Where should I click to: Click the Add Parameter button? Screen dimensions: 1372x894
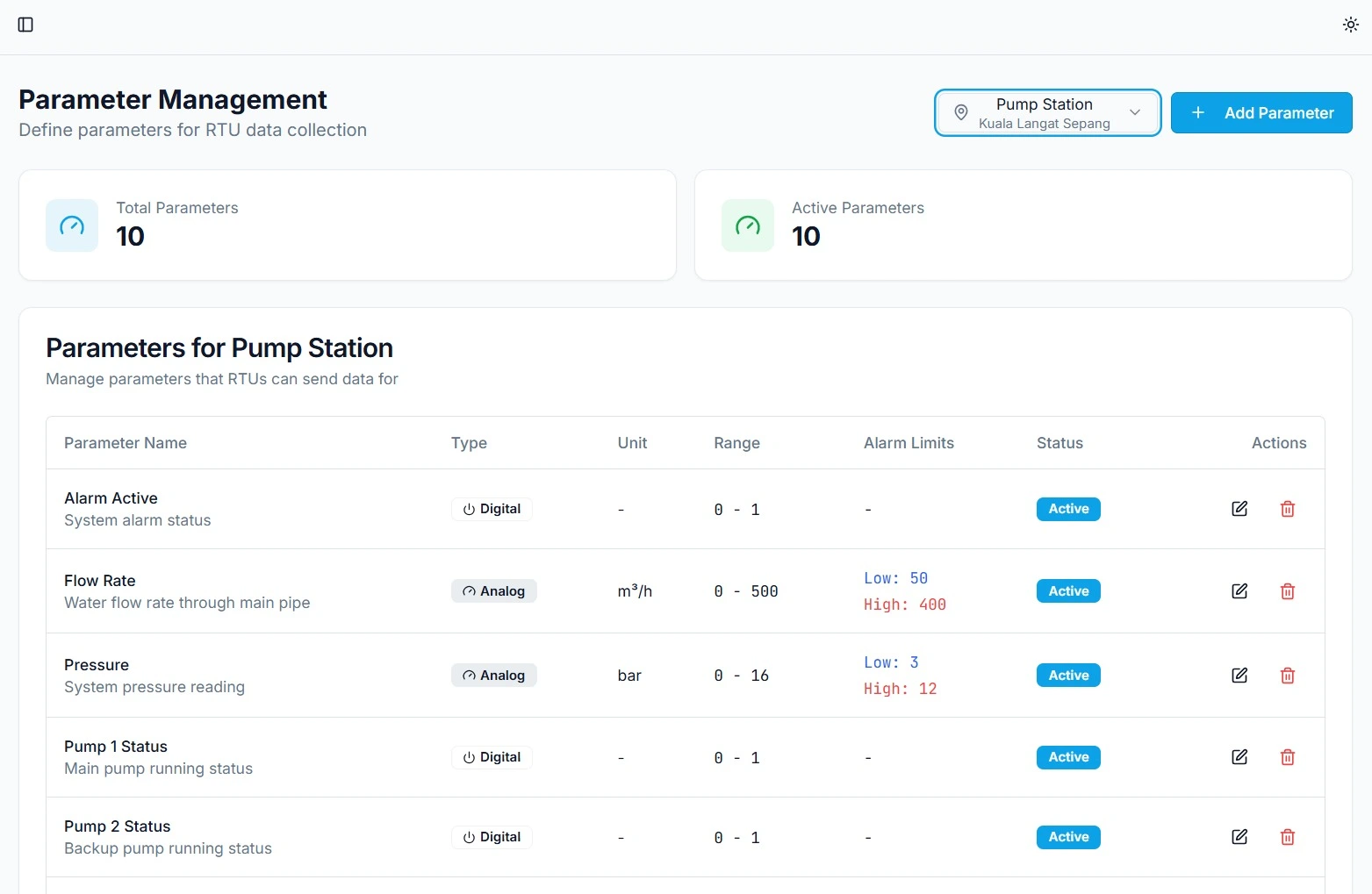[1261, 113]
